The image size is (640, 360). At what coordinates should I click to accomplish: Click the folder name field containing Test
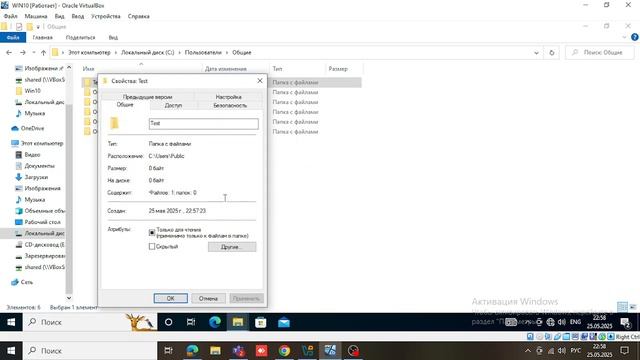pos(204,124)
